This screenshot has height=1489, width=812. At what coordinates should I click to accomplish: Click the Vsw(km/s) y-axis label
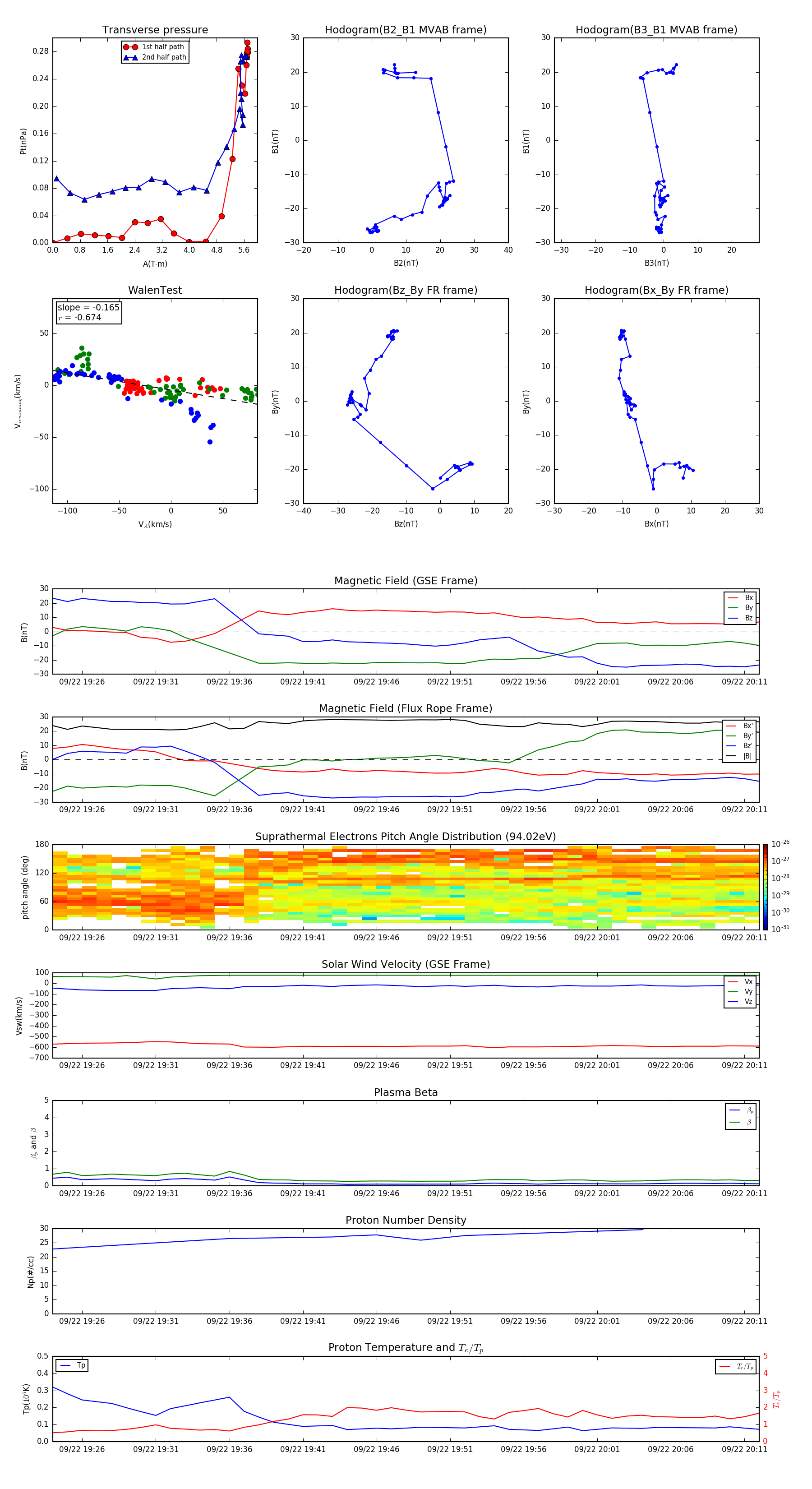pyautogui.click(x=19, y=1016)
